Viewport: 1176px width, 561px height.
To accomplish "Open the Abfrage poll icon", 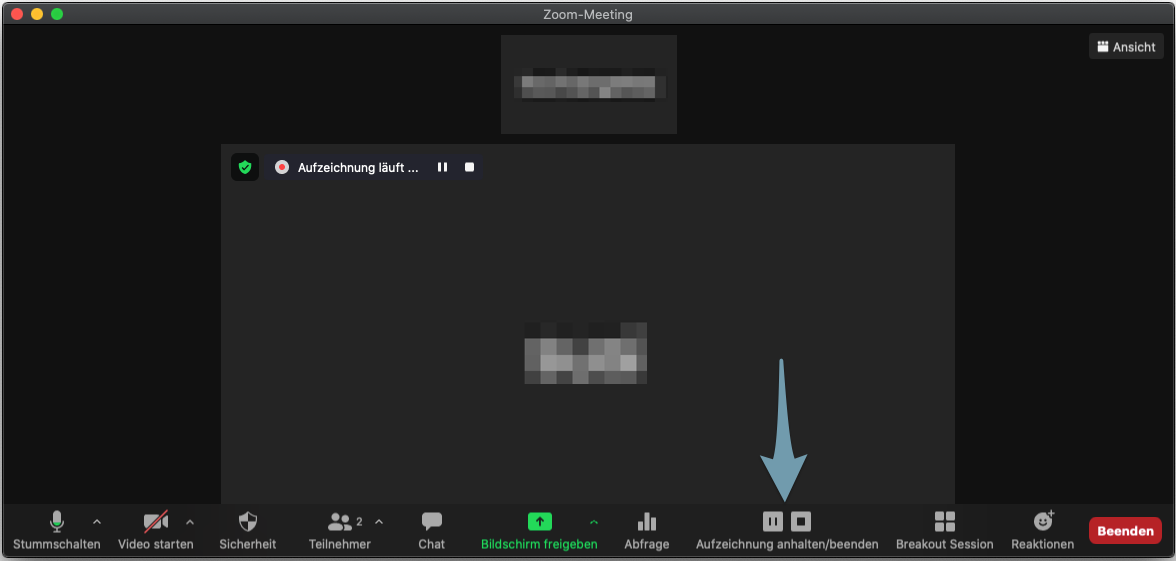I will click(647, 522).
